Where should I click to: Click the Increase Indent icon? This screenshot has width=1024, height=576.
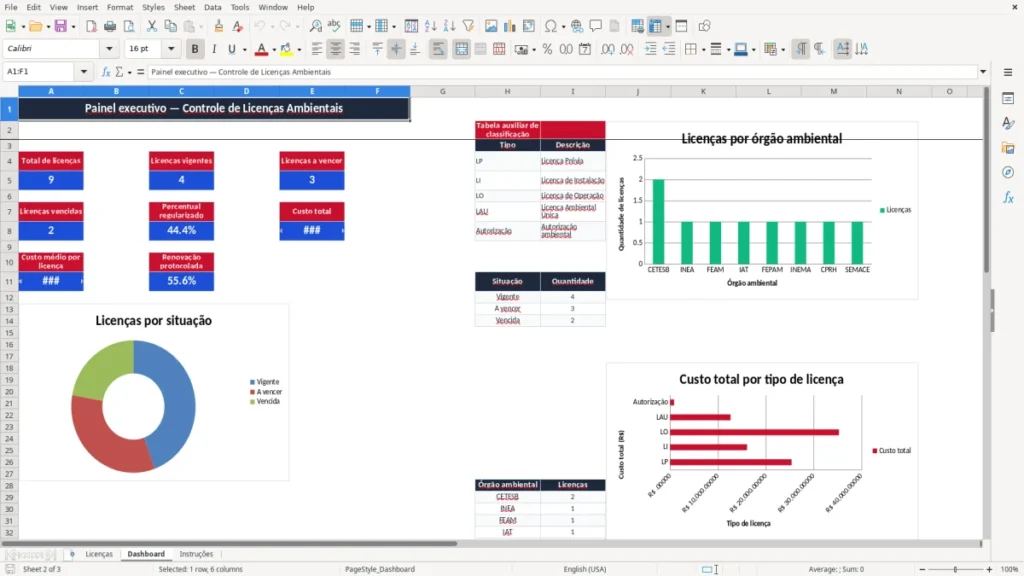(650, 49)
